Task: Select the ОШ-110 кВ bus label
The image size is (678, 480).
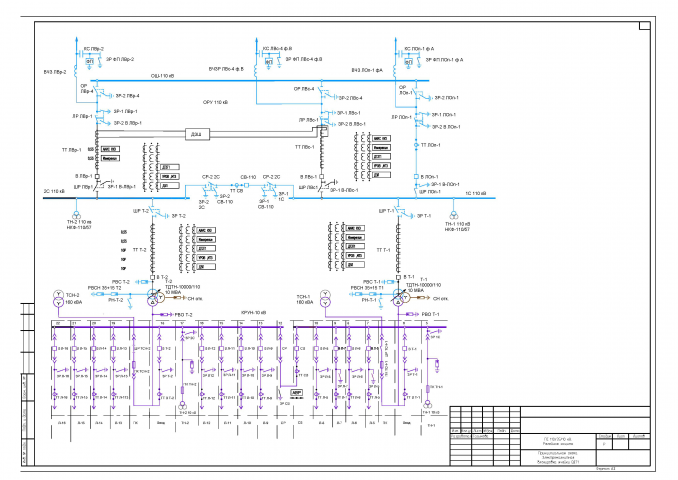Action: 162,76
